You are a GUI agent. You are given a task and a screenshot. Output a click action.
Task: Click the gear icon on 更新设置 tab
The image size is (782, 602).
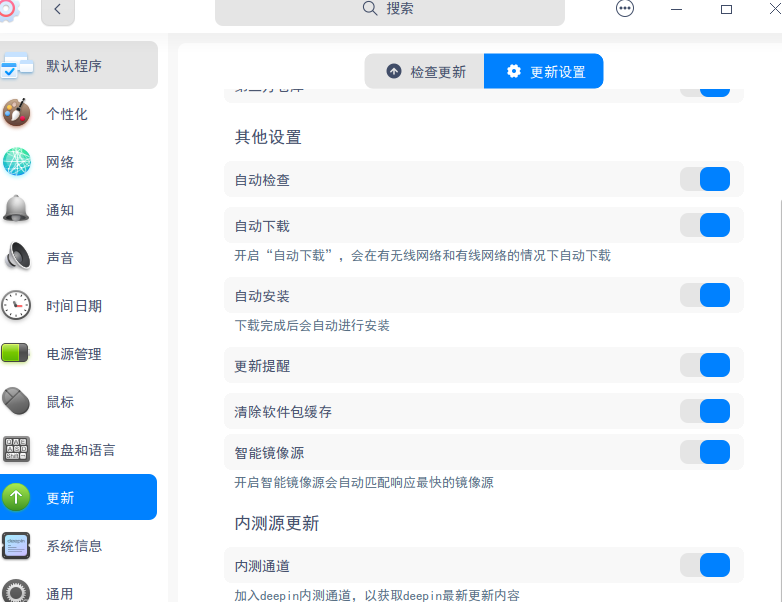tap(514, 71)
